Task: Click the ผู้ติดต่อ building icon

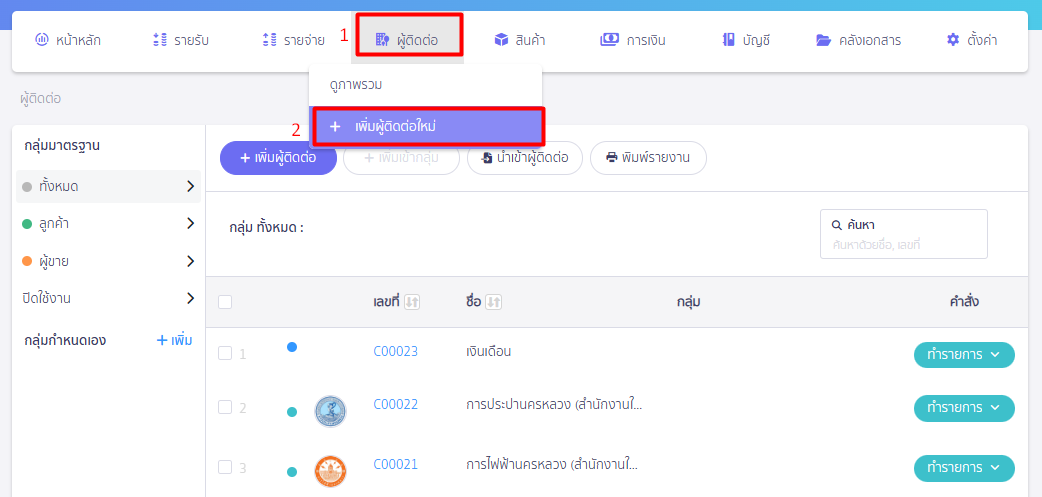Action: coord(382,40)
